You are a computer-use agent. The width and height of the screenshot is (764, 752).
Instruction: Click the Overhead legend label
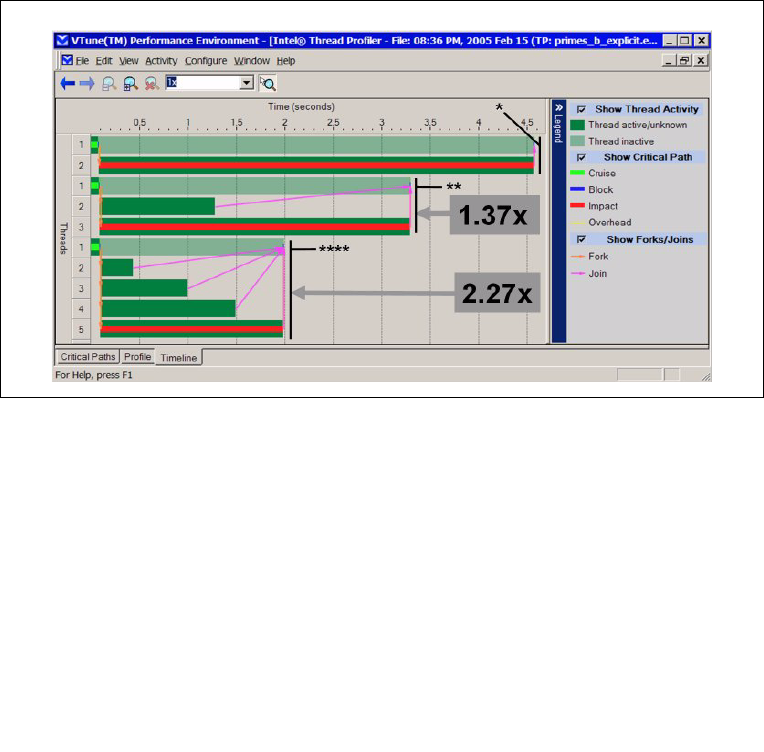[610, 222]
